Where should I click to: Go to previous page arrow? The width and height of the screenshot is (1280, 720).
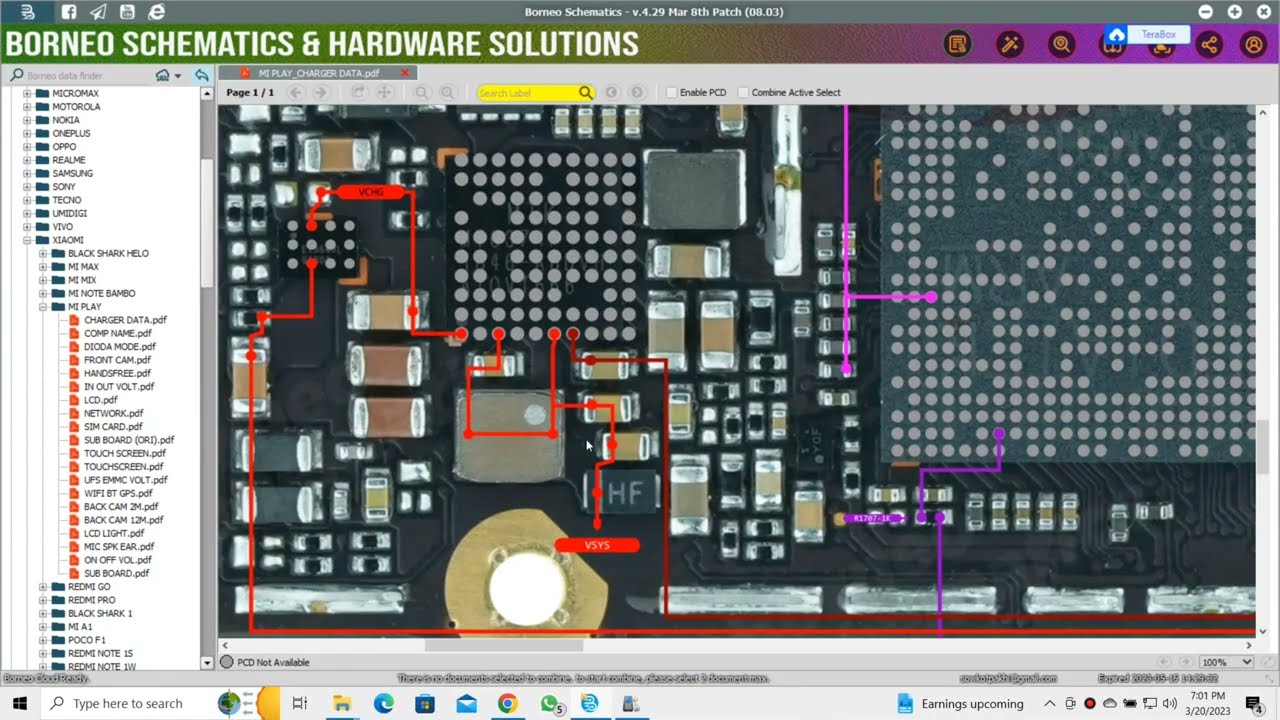click(x=296, y=92)
